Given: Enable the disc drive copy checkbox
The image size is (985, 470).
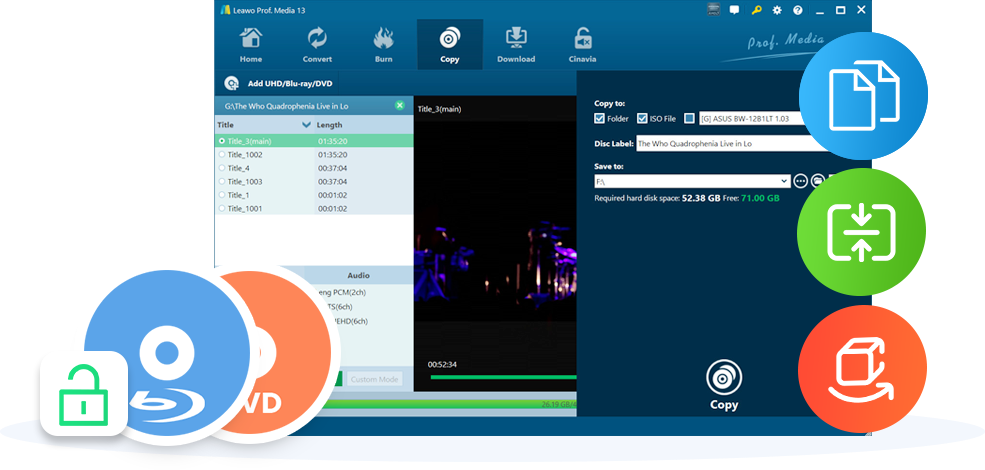Looking at the screenshot, I should (x=689, y=118).
